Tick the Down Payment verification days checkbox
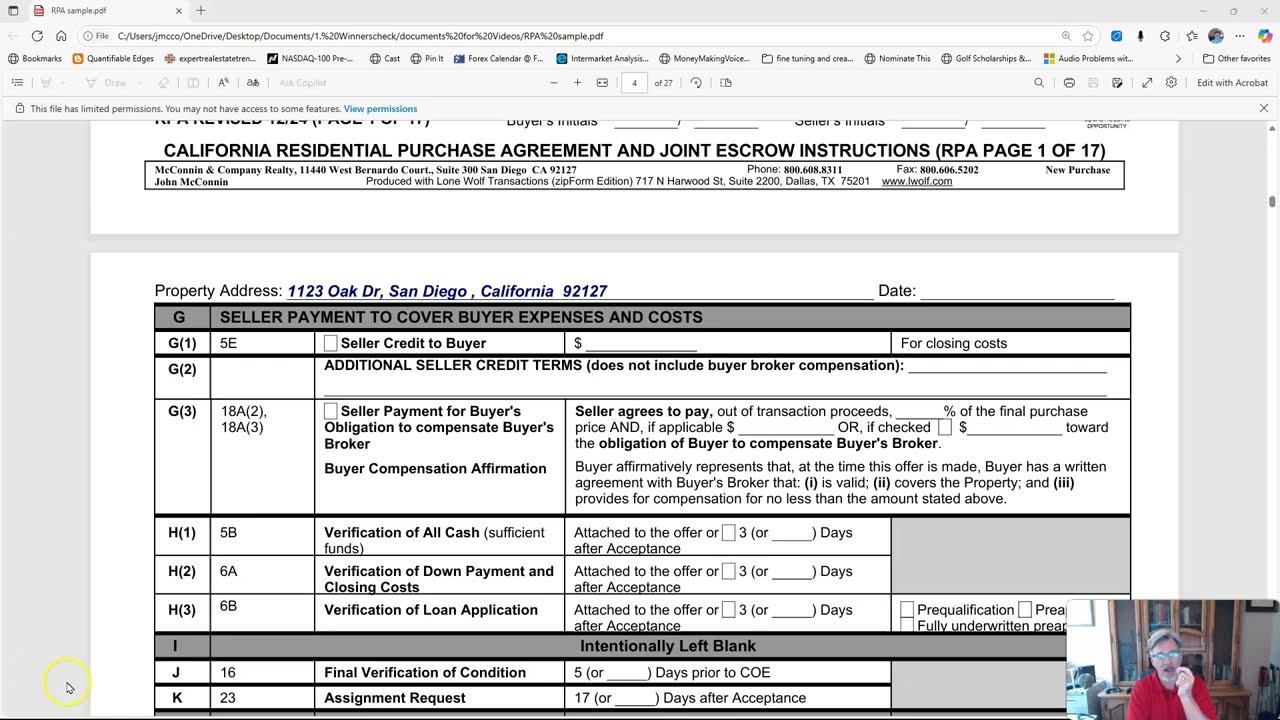 [728, 571]
